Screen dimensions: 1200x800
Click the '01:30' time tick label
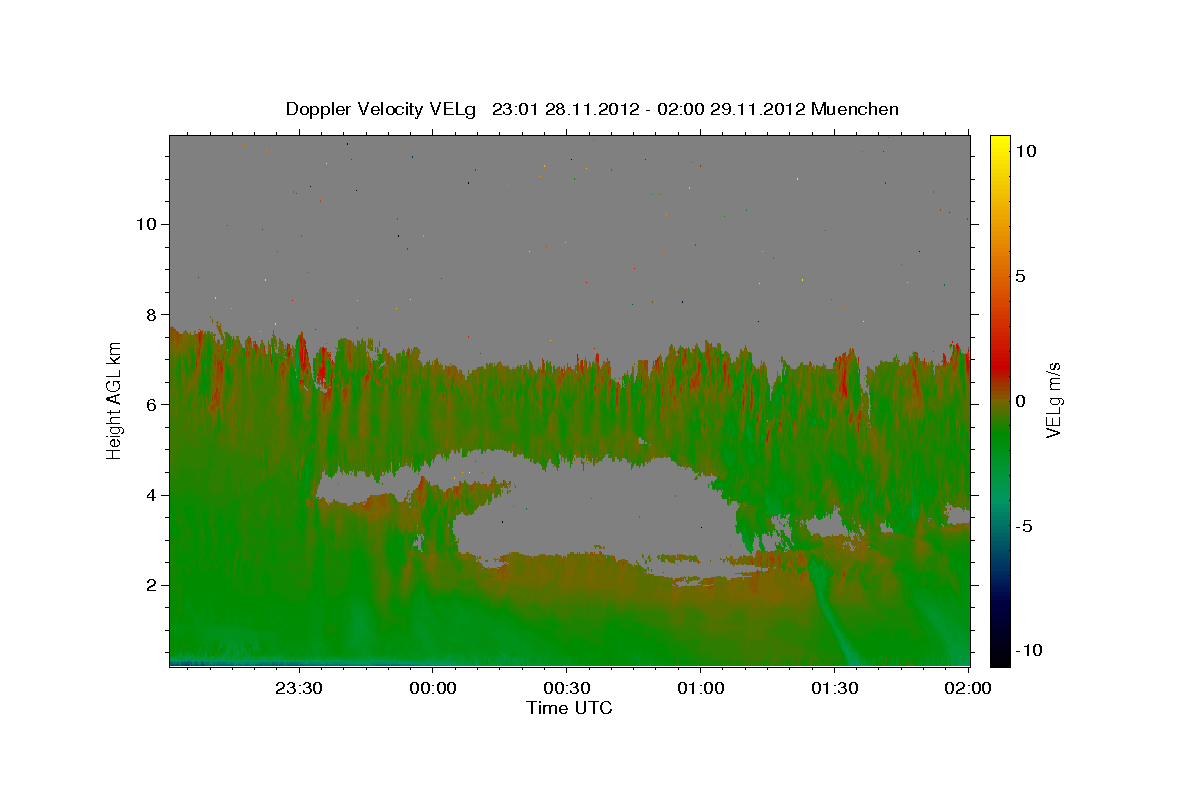(x=834, y=688)
